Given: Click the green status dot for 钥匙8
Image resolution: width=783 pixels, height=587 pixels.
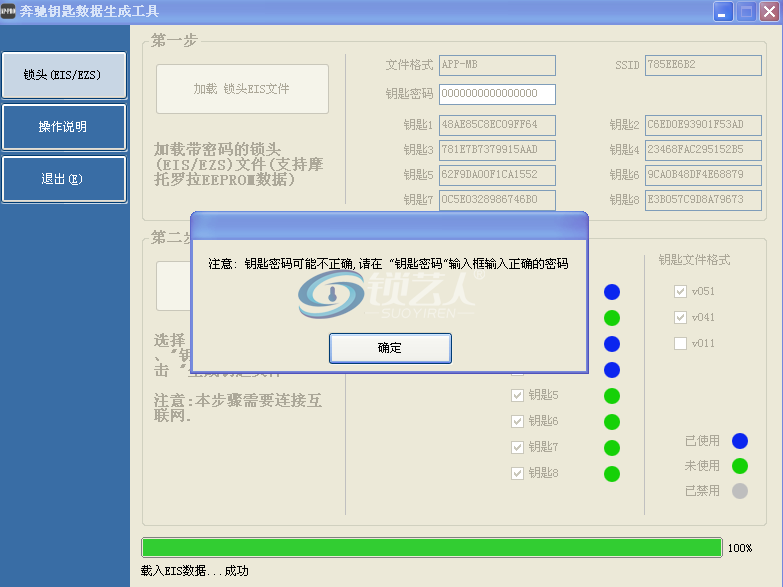Looking at the screenshot, I should click(612, 474).
